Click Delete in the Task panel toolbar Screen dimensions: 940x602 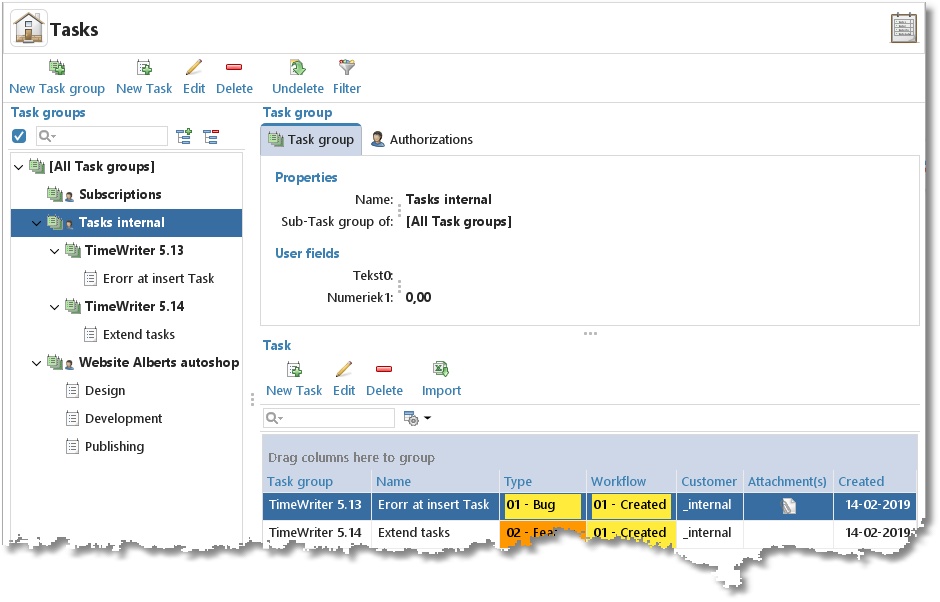coord(384,380)
